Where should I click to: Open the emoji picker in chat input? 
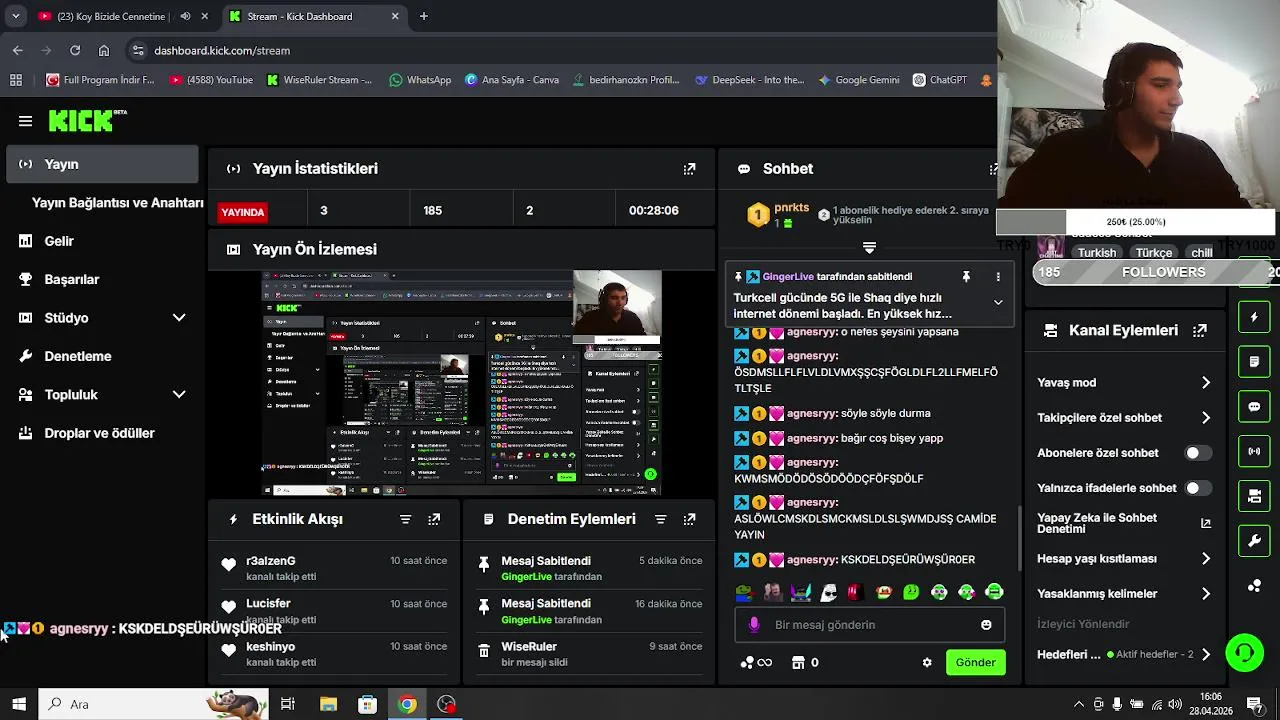986,625
